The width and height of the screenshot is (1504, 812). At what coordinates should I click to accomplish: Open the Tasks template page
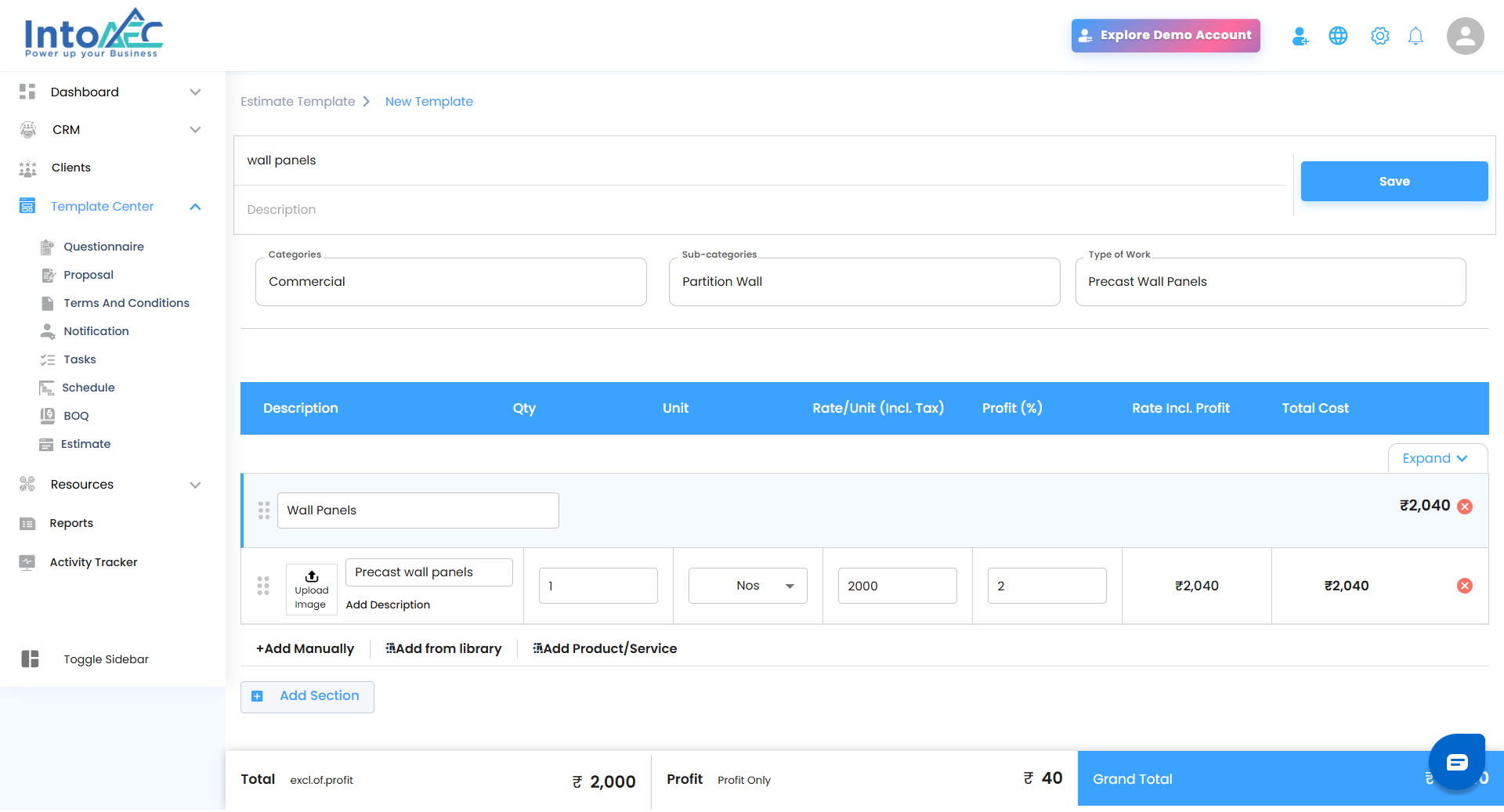[80, 359]
